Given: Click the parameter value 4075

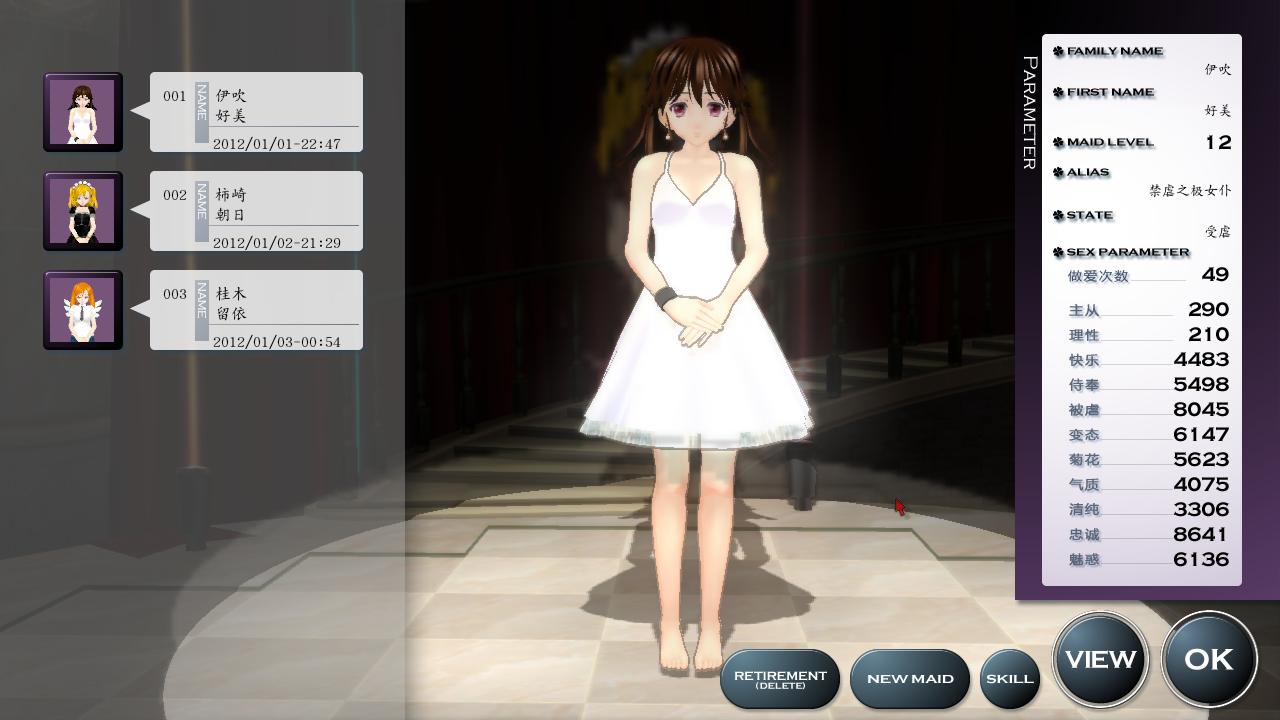Looking at the screenshot, I should (x=1202, y=484).
